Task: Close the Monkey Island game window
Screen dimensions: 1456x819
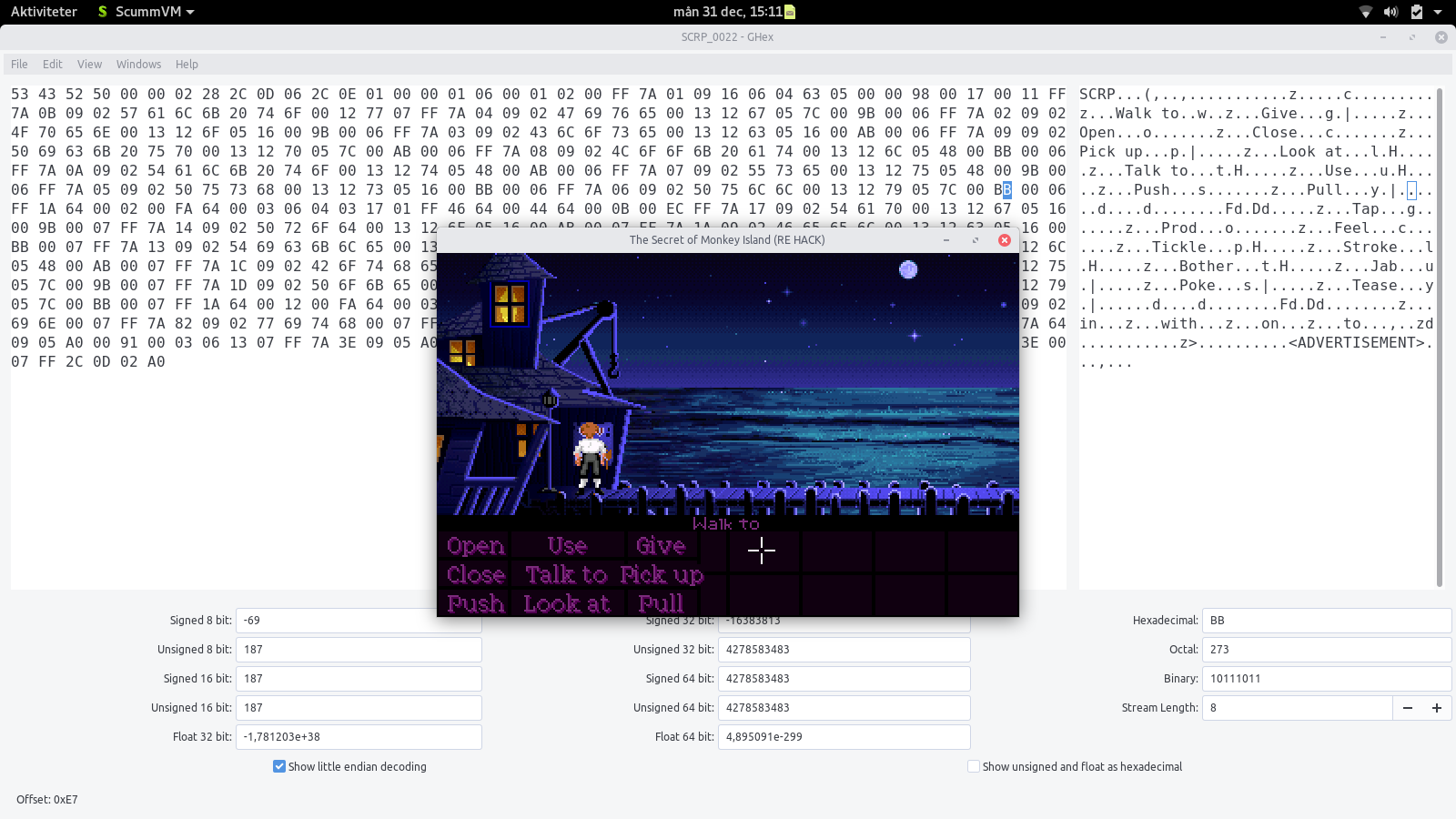Action: (x=1005, y=240)
